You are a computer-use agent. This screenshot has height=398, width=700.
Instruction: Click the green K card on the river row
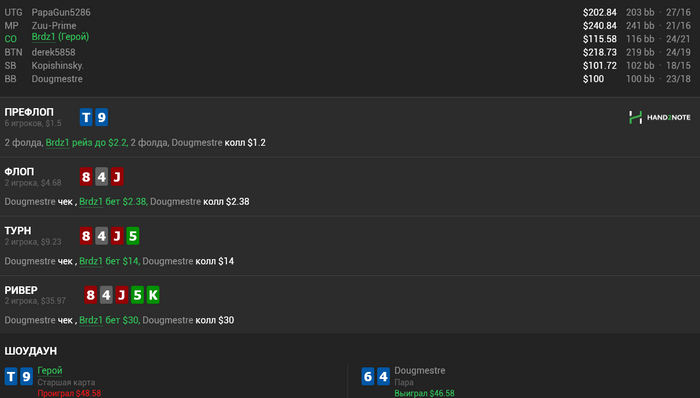(153, 295)
